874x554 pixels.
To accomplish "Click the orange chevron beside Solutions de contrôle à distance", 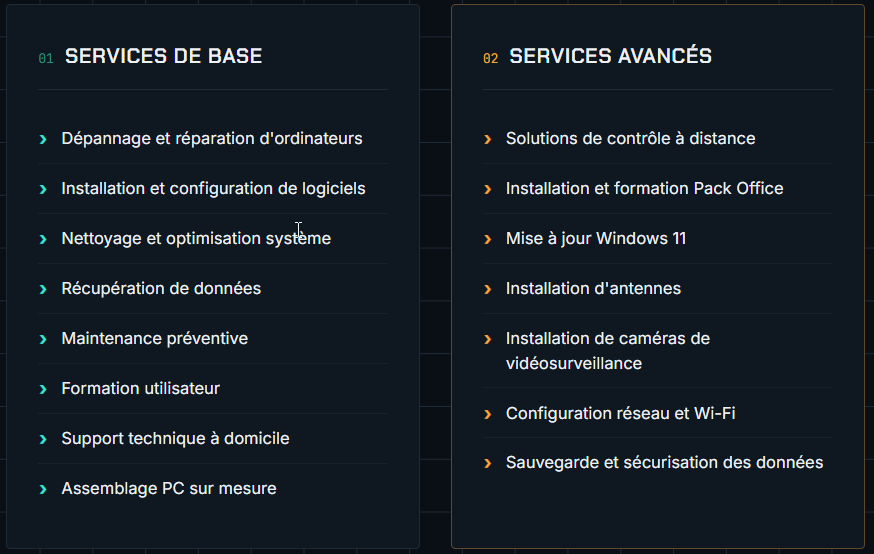I will (x=488, y=139).
